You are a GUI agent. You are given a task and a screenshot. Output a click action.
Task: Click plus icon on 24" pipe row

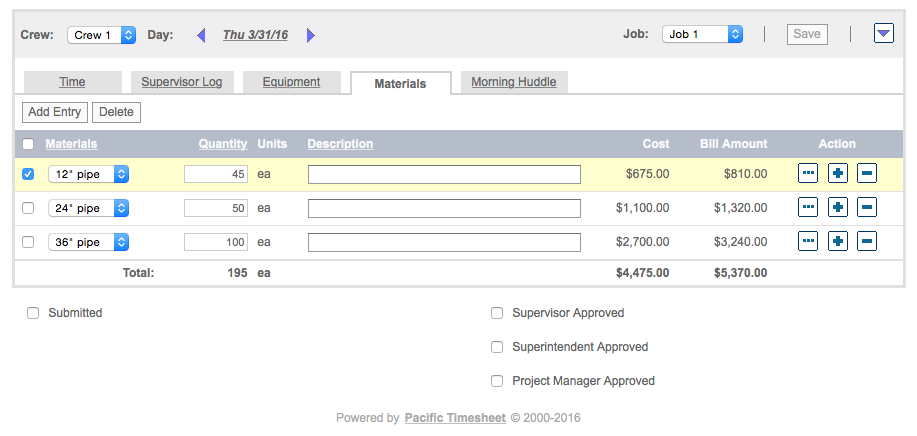(x=838, y=208)
